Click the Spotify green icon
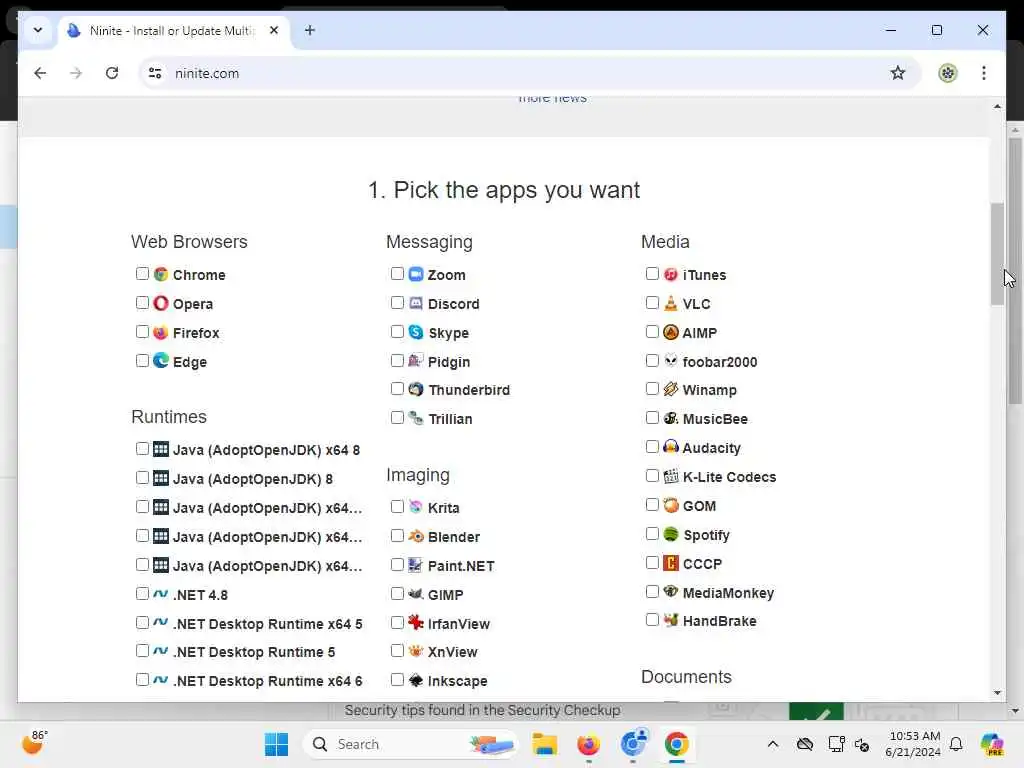 click(671, 534)
